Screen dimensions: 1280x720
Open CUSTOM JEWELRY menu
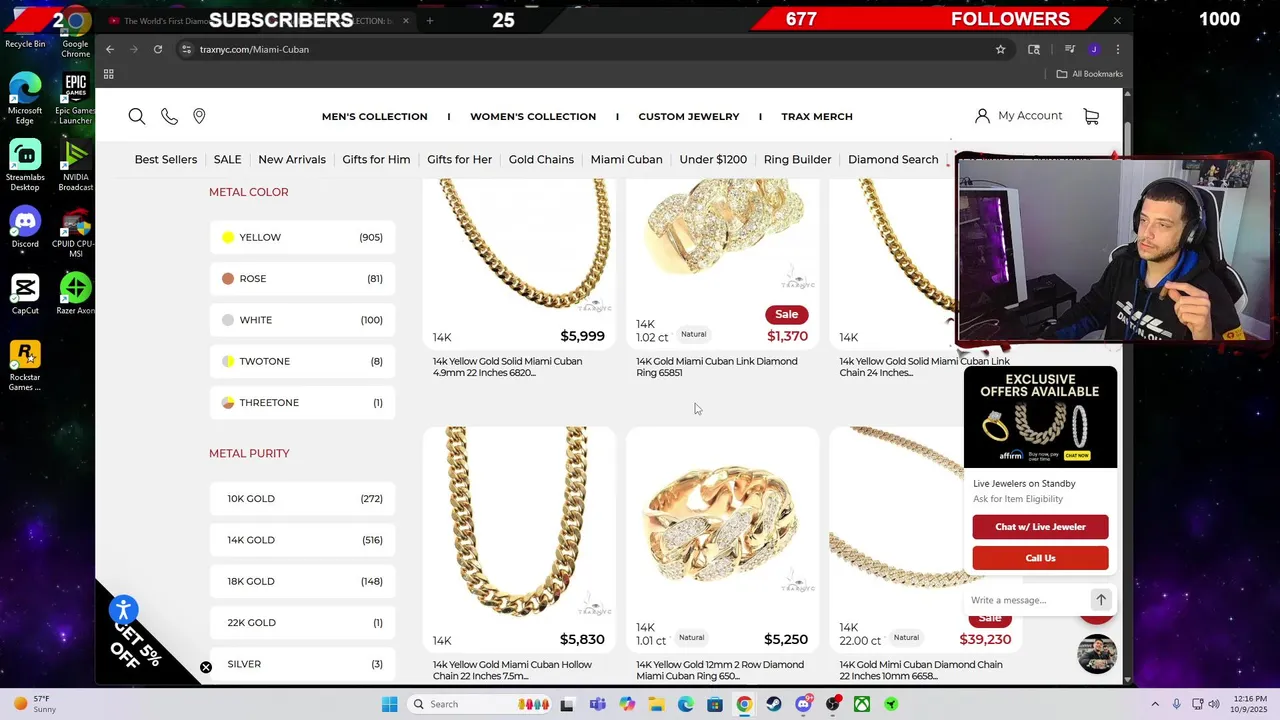[689, 116]
